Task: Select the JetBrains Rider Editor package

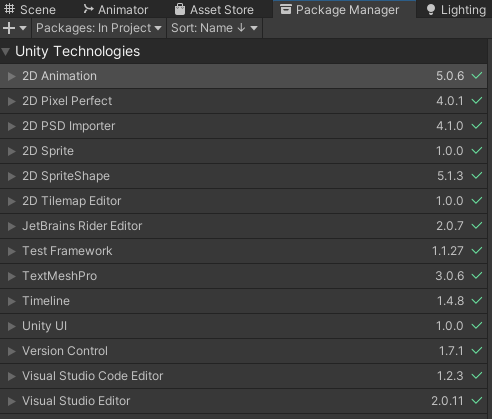Action: [243, 226]
